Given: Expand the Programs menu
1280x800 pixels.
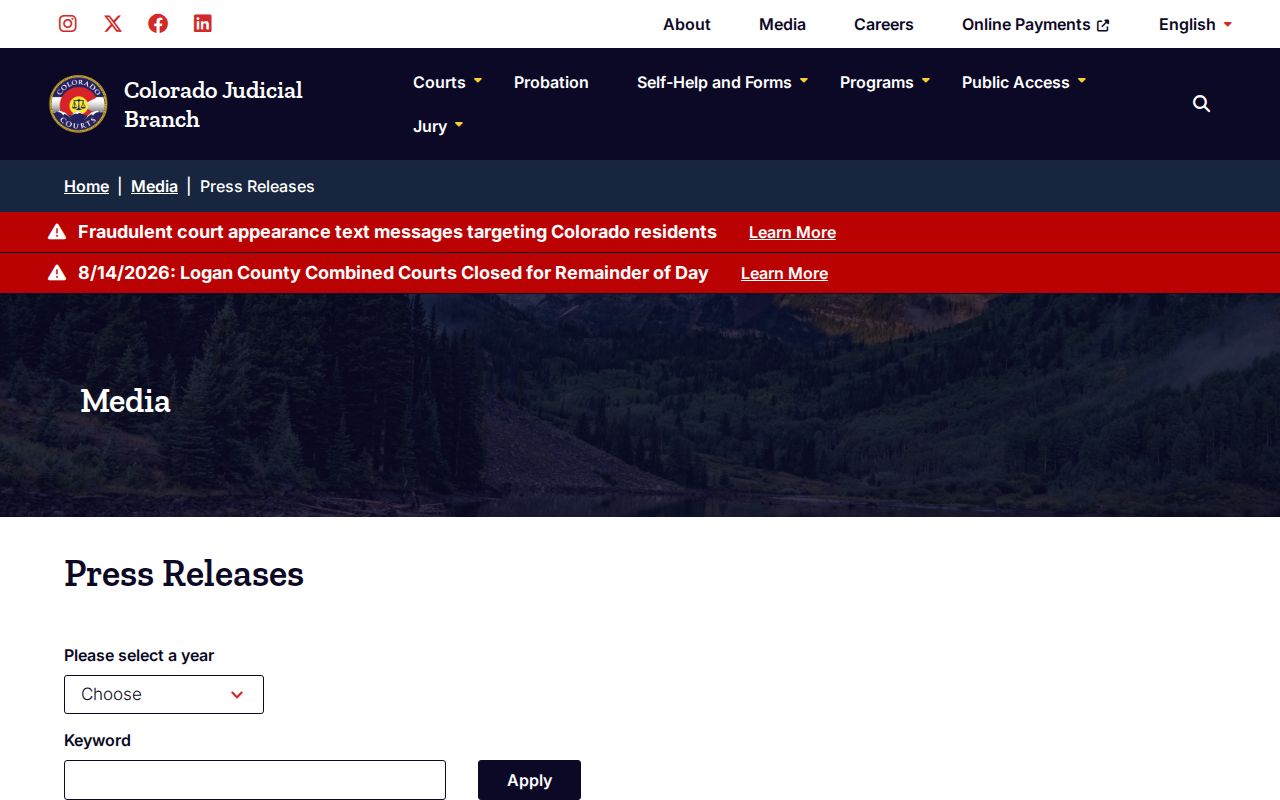Looking at the screenshot, I should 885,82.
